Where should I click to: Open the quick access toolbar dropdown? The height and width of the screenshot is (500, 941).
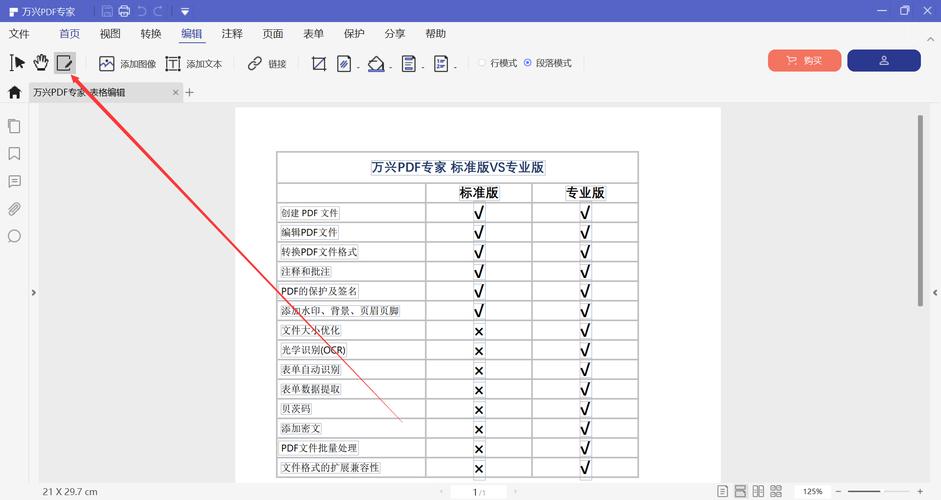[185, 11]
